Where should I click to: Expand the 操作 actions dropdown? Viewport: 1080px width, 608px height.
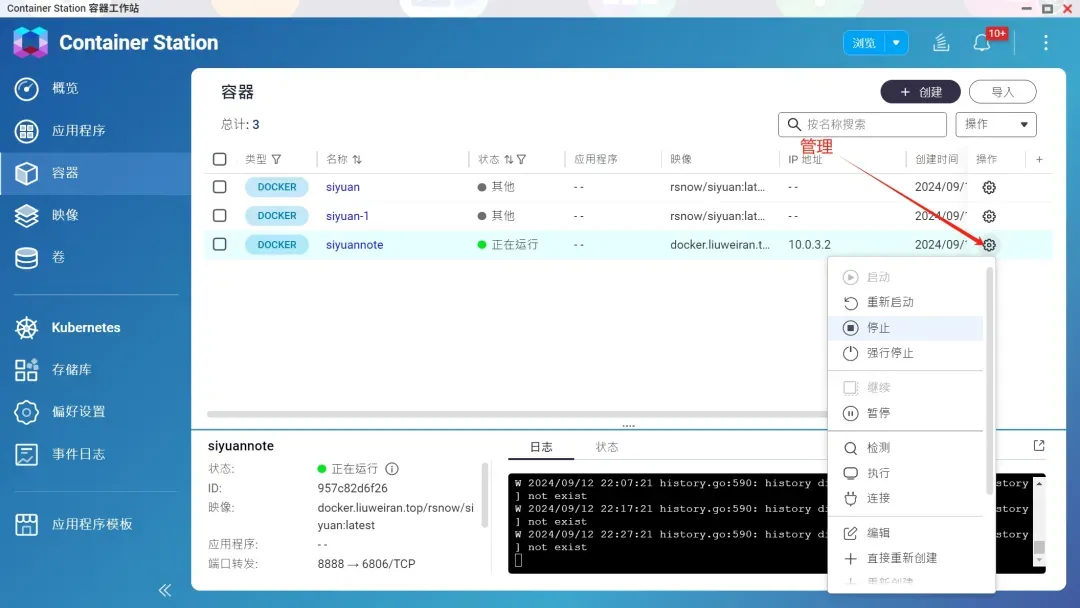click(x=996, y=124)
